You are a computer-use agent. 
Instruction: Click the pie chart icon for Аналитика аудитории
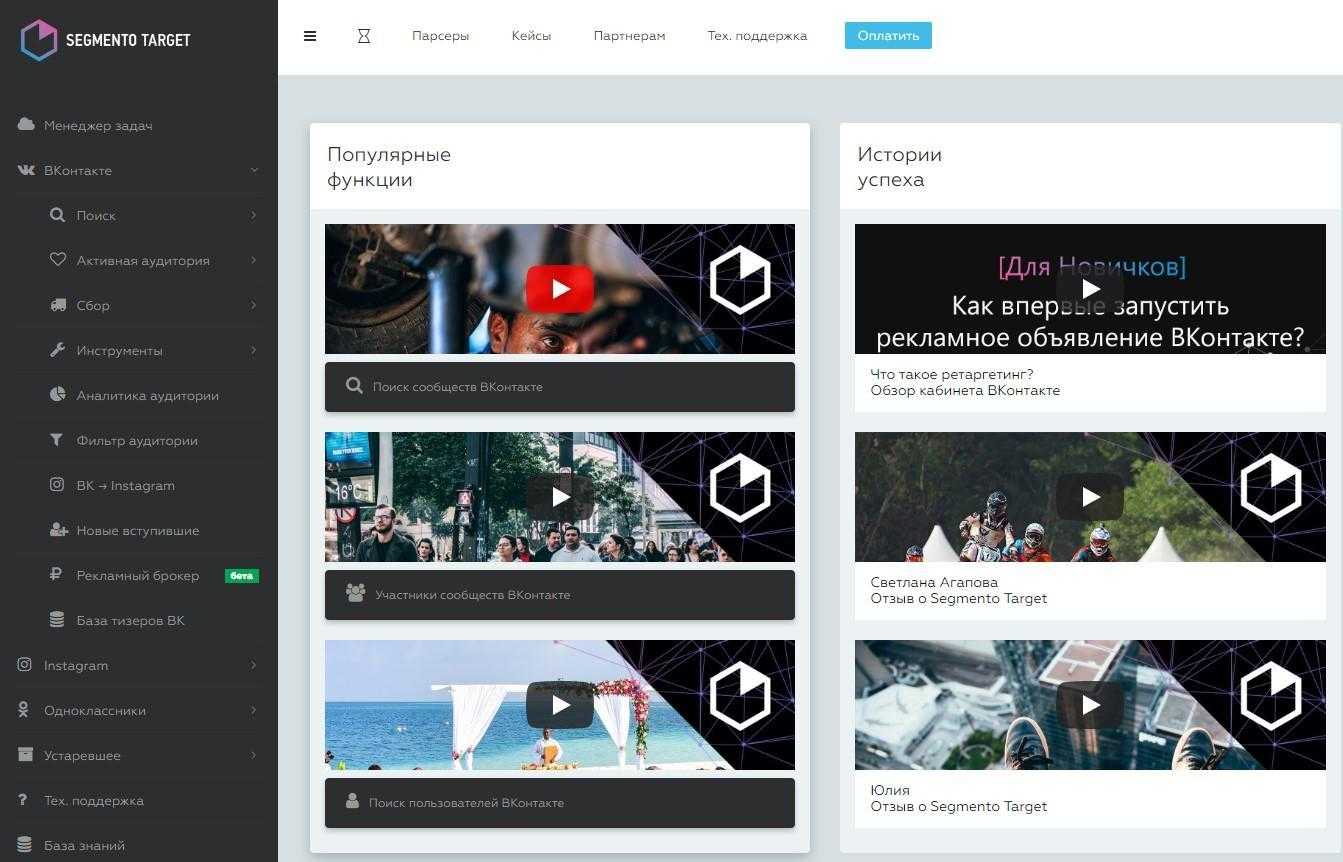57,395
